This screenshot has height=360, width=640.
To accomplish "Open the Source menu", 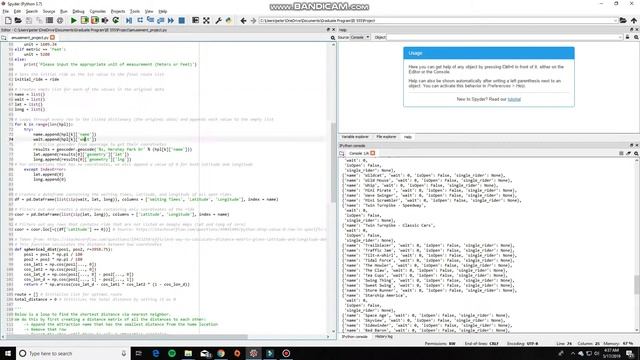I will tap(49, 11).
